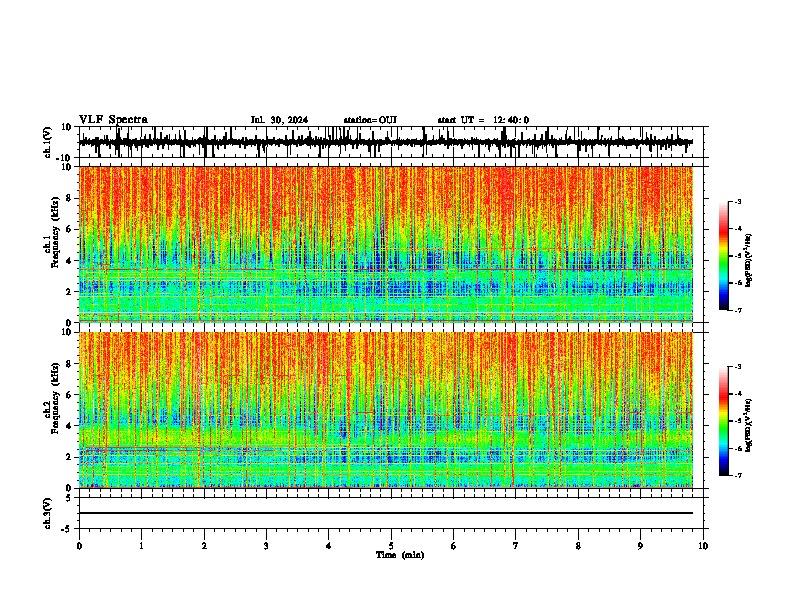This screenshot has height=612, width=792.
Task: Click time axis tick label '7'
Action: point(516,546)
